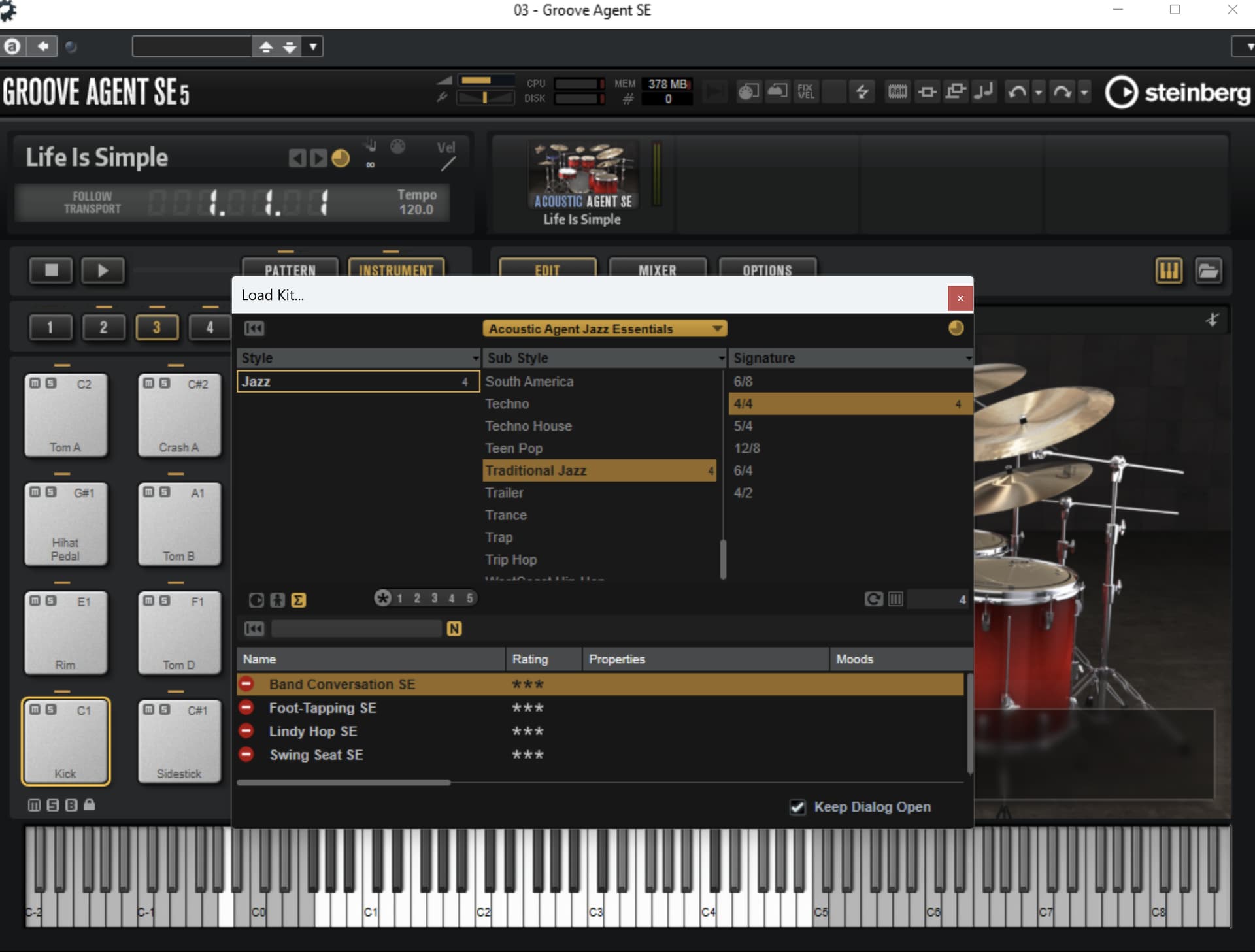Uncheck Keep Dialog Open checkbox

click(797, 807)
